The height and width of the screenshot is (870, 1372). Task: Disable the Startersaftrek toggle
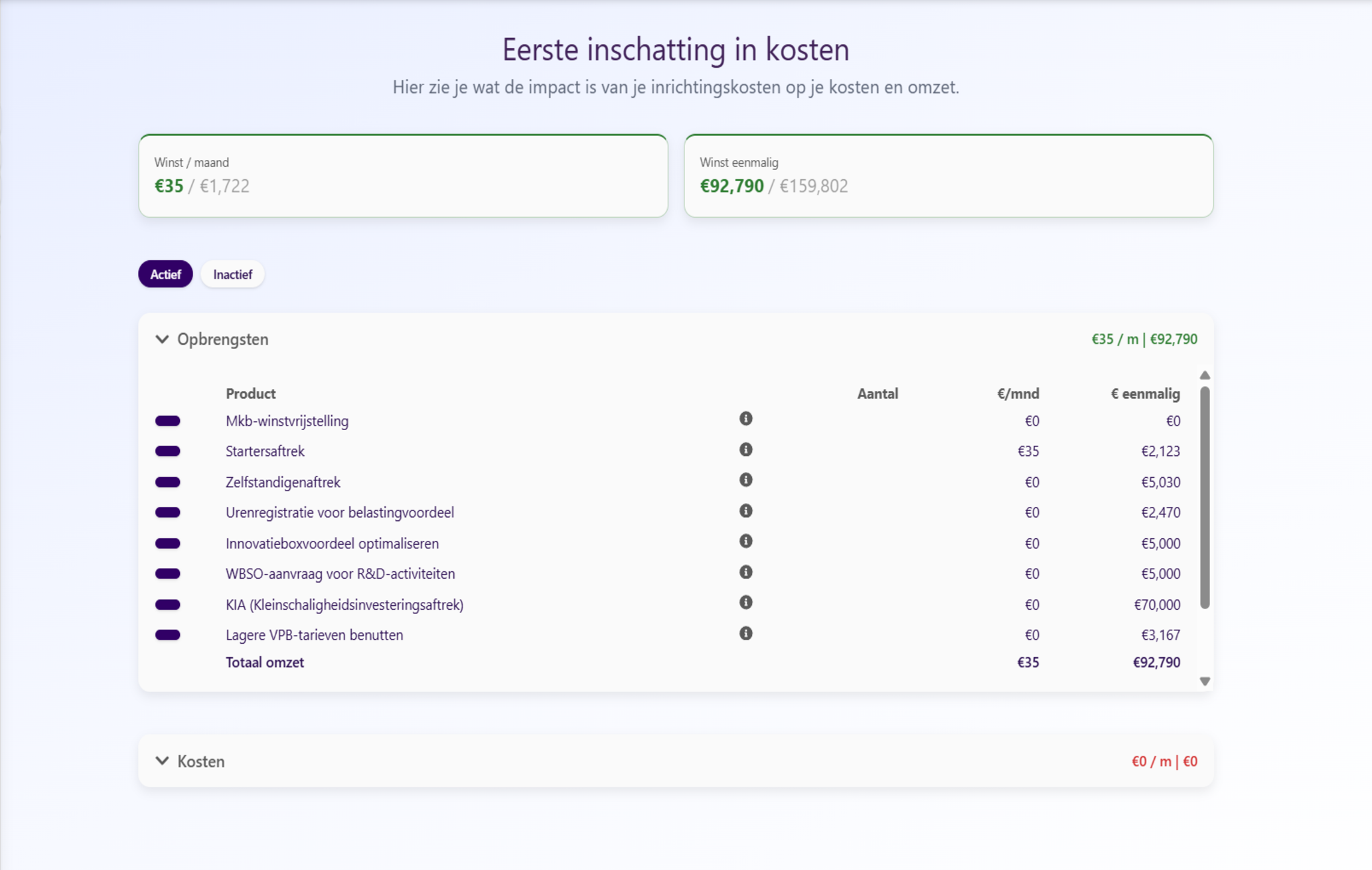click(x=168, y=451)
